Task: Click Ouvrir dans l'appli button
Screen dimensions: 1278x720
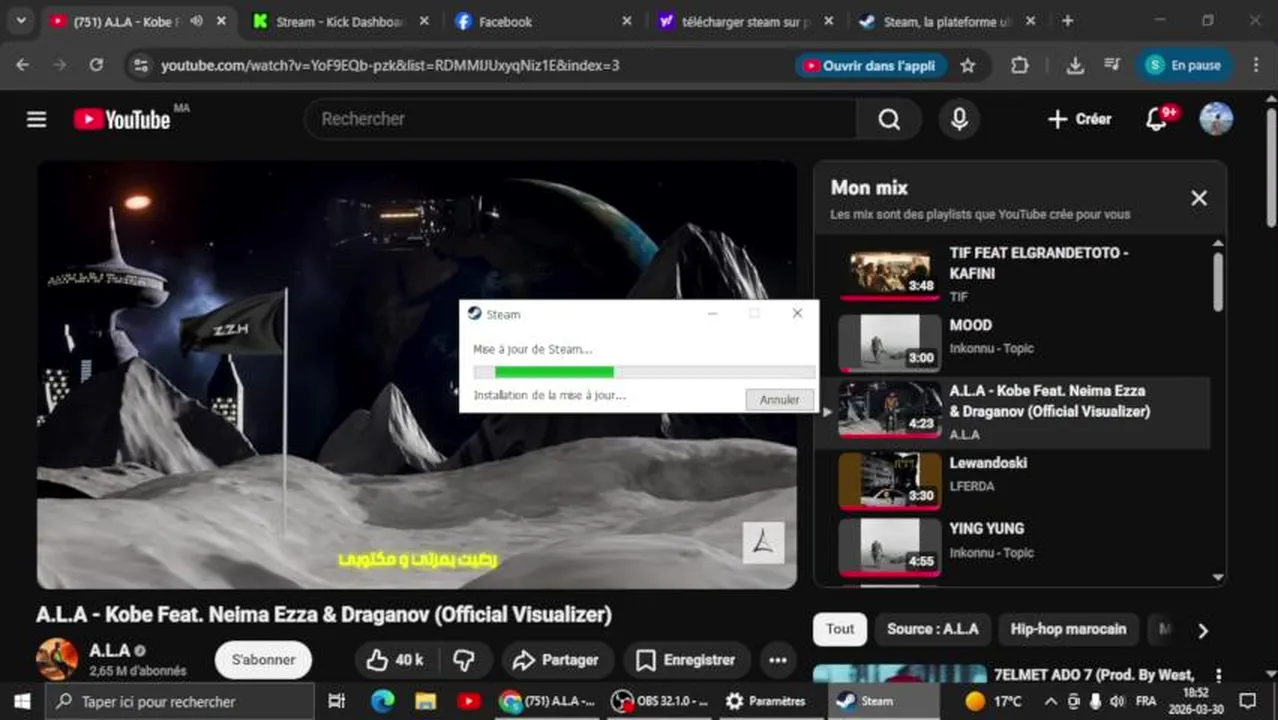Action: tap(870, 65)
